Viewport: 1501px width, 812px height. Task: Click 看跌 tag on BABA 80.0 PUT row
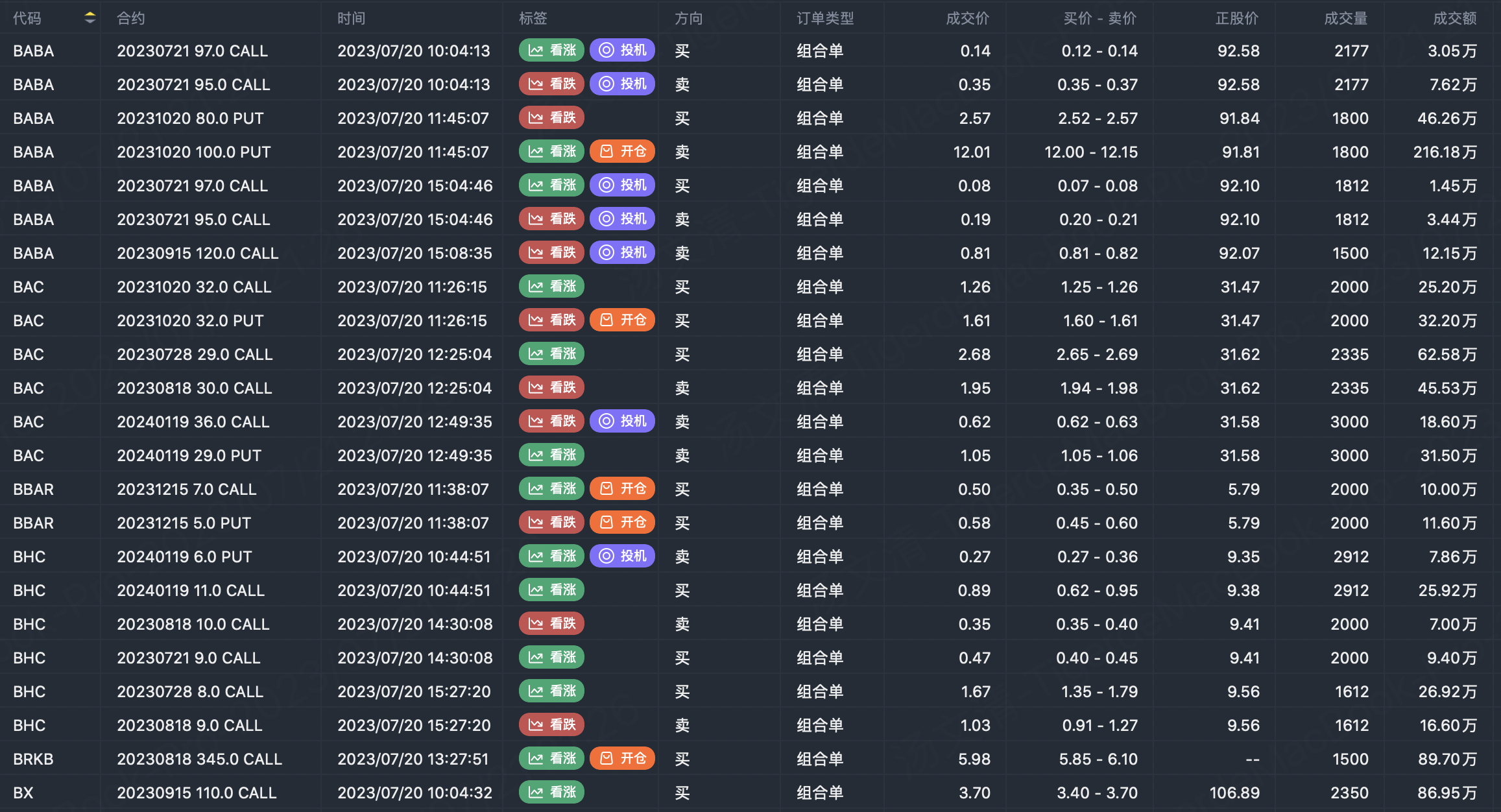point(551,118)
